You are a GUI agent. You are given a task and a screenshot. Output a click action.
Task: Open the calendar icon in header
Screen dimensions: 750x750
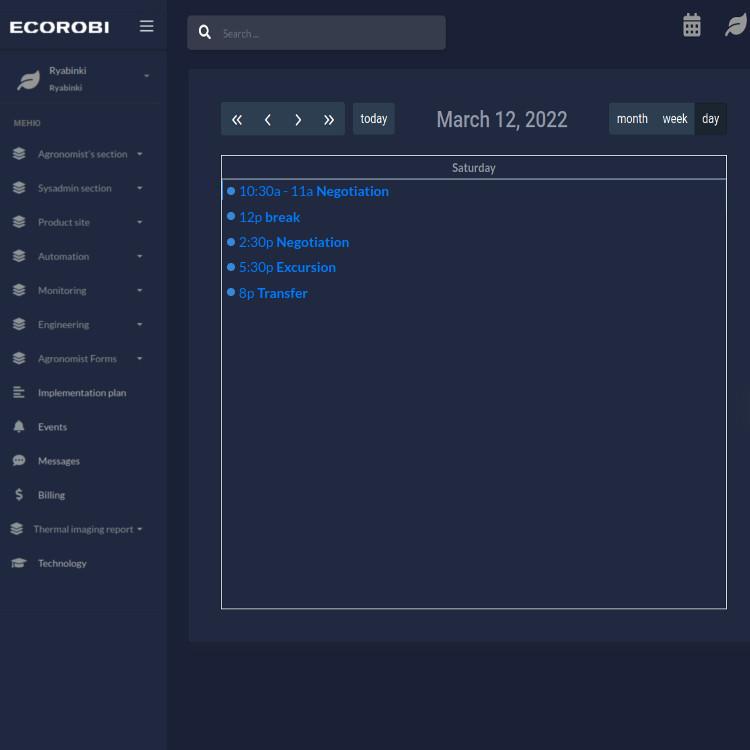[691, 26]
